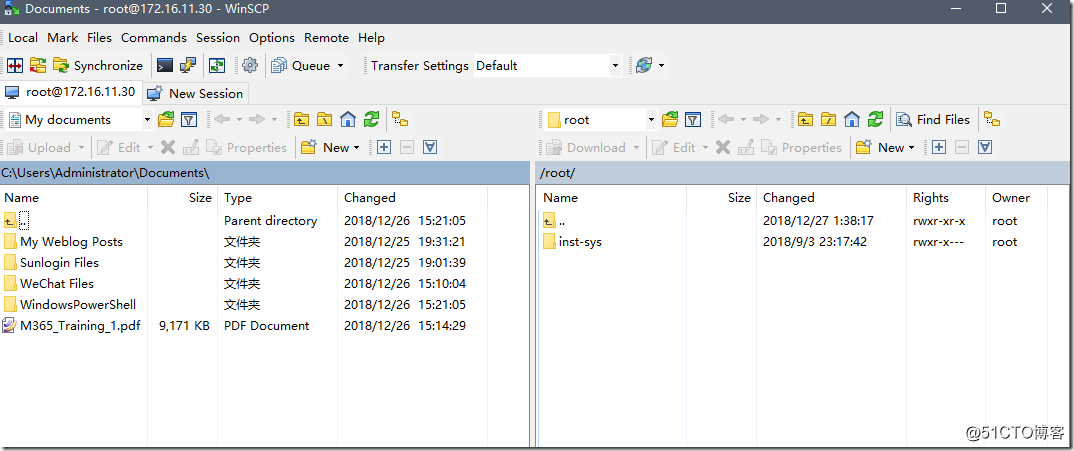Go to local parent directory icon
The image size is (1074, 451).
[x=301, y=120]
